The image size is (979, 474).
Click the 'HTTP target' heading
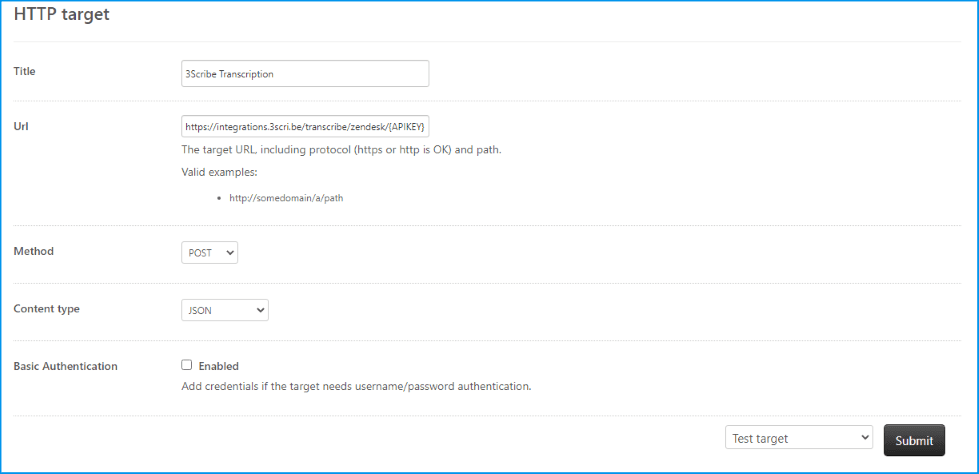(62, 15)
